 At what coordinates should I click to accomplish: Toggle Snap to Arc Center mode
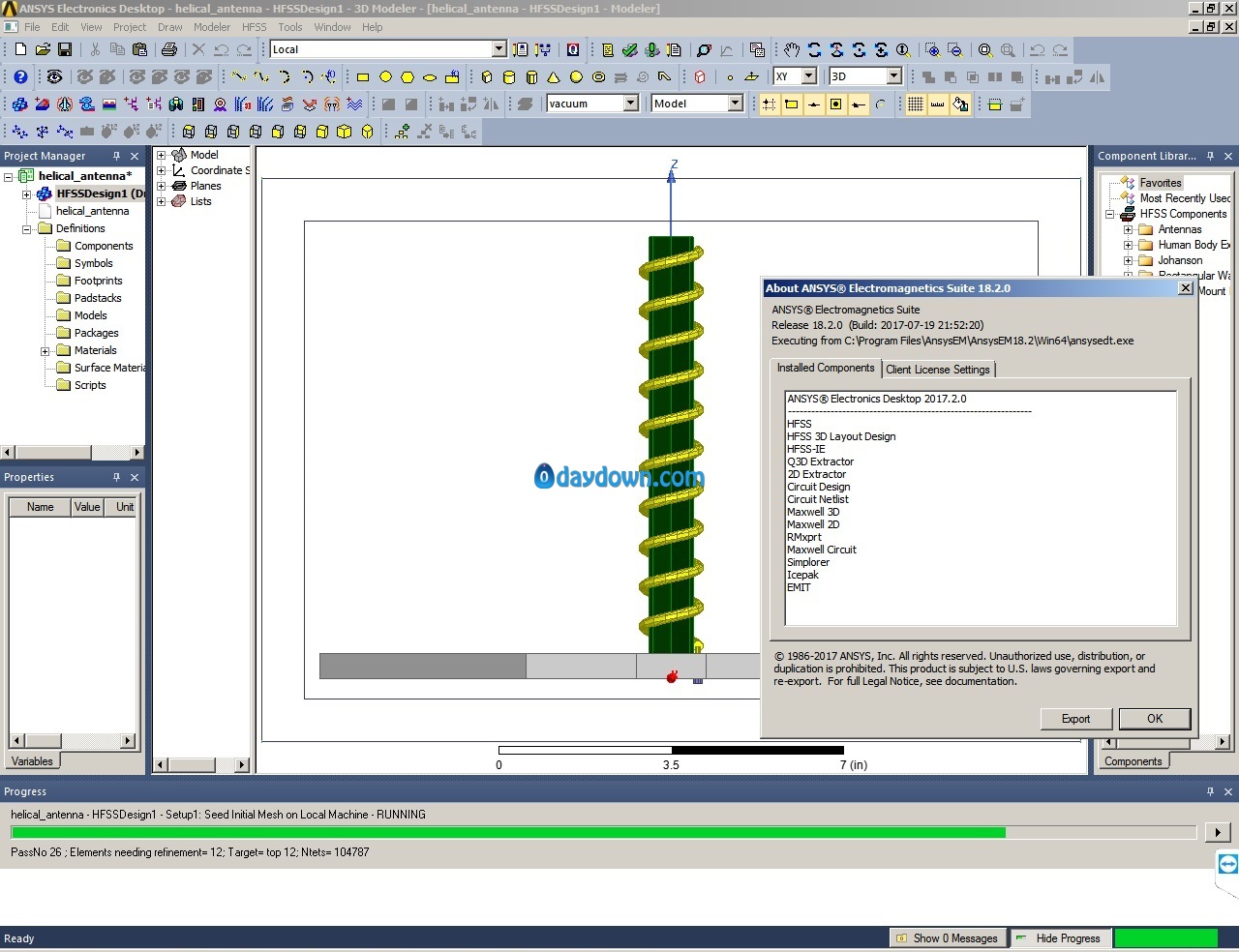click(x=880, y=104)
